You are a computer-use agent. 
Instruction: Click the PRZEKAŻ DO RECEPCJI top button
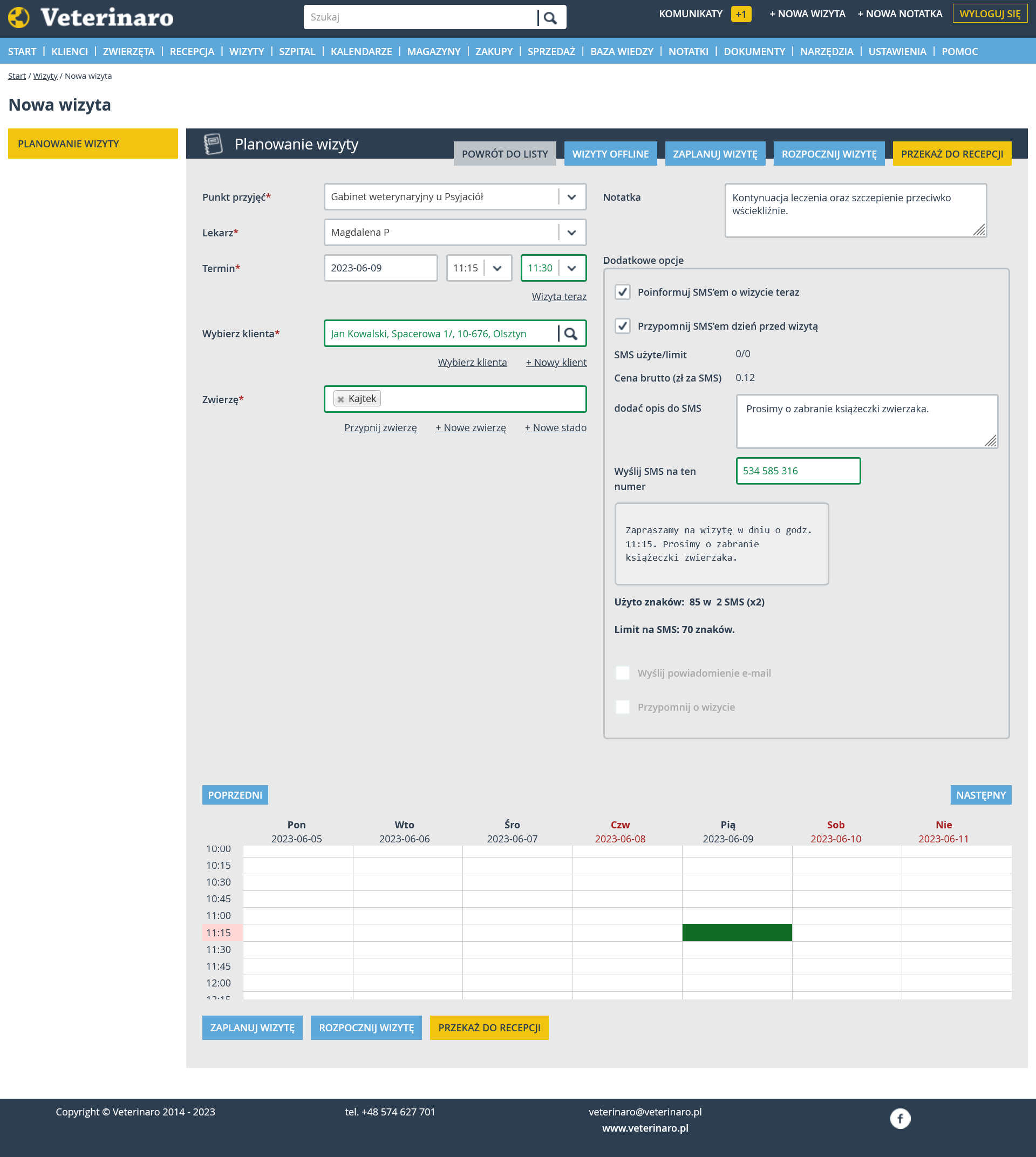pos(952,154)
